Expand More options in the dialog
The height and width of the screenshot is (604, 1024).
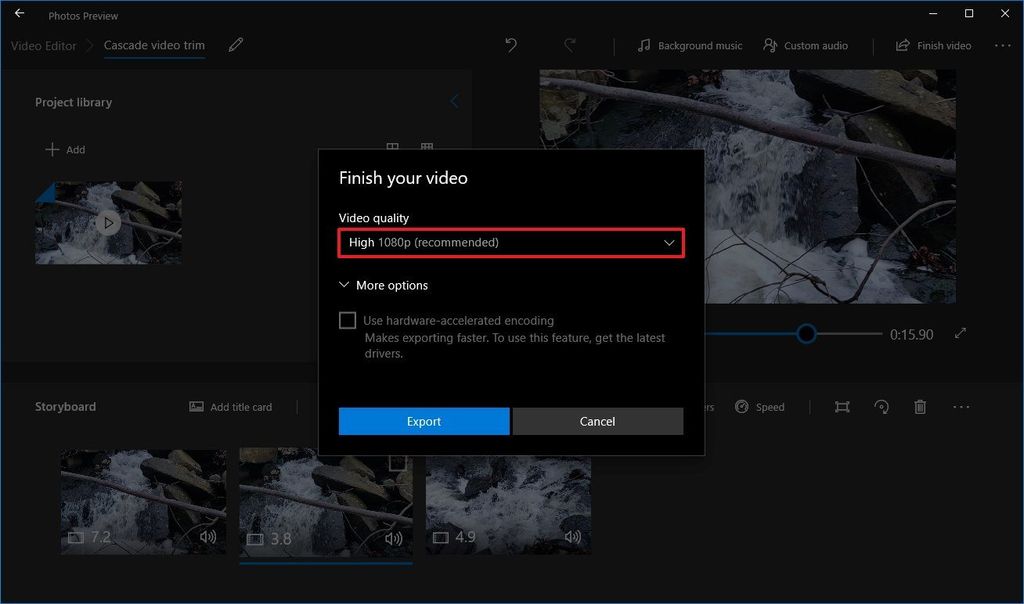click(383, 285)
